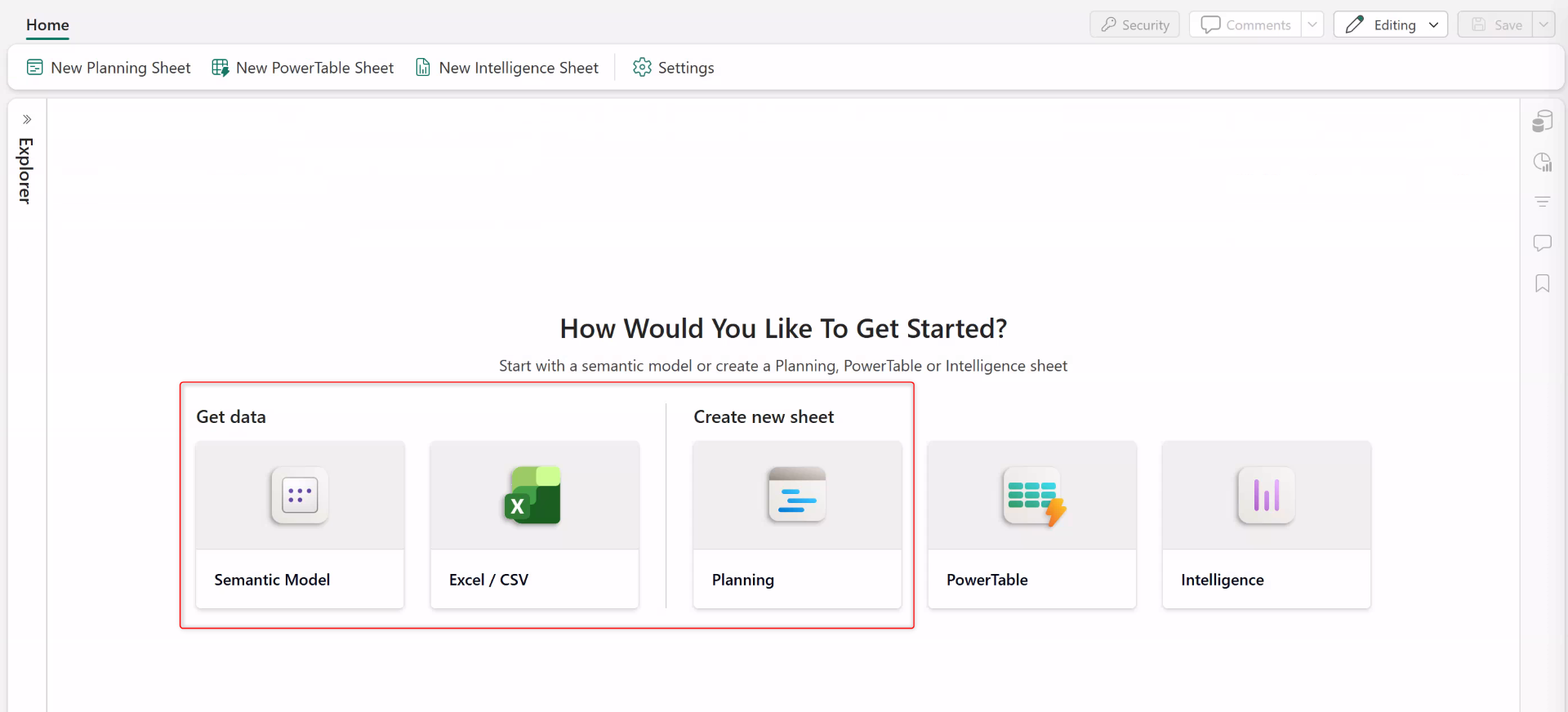This screenshot has width=1568, height=712.
Task: Open the bookmark icon in right sidebar
Action: click(x=1542, y=283)
